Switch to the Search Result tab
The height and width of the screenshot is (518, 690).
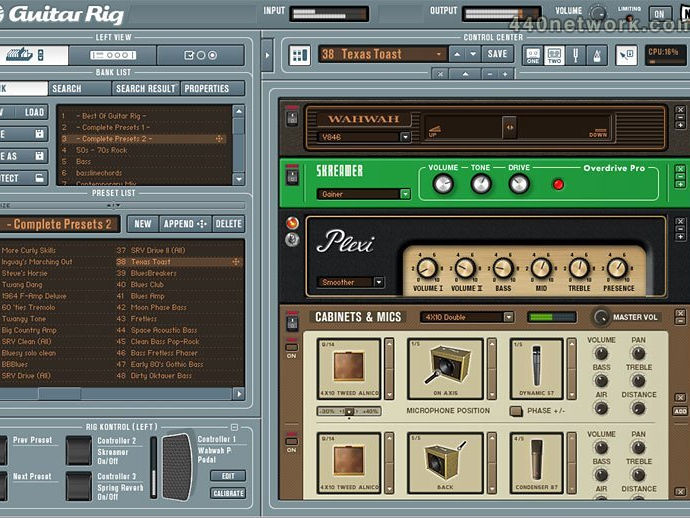146,88
